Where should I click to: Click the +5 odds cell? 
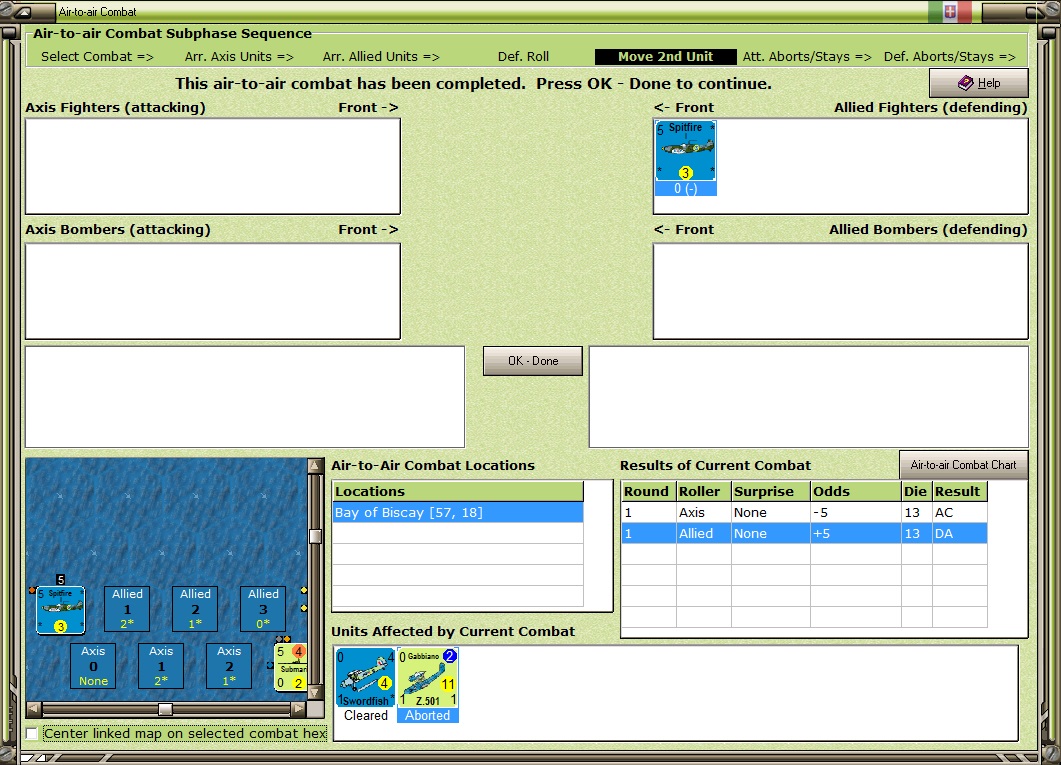click(x=856, y=534)
